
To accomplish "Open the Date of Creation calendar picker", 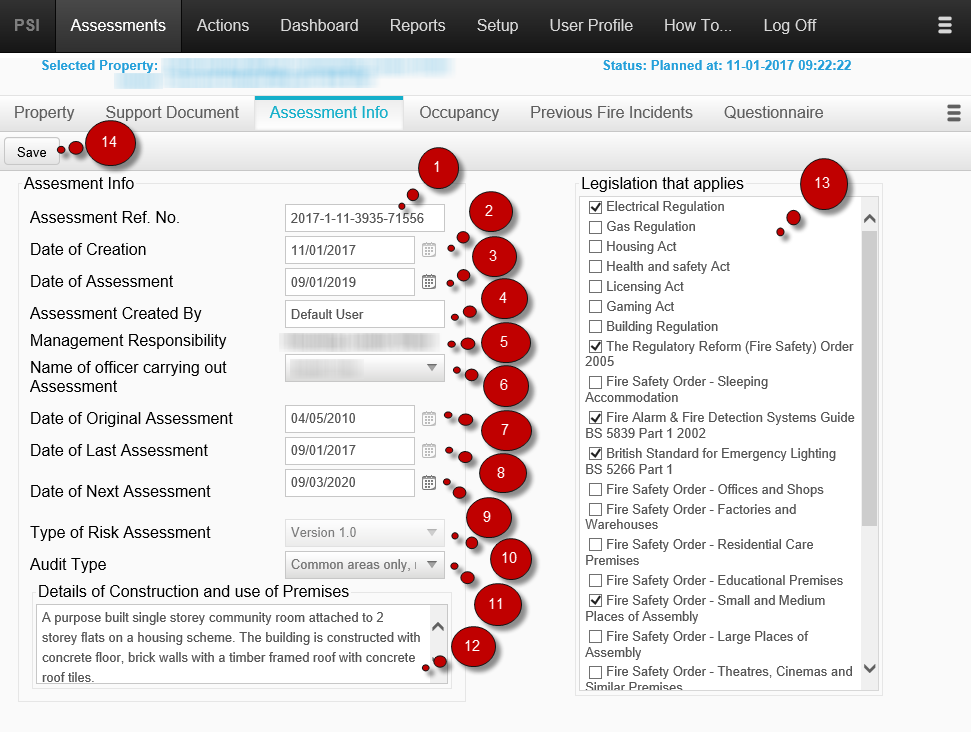I will (x=428, y=250).
